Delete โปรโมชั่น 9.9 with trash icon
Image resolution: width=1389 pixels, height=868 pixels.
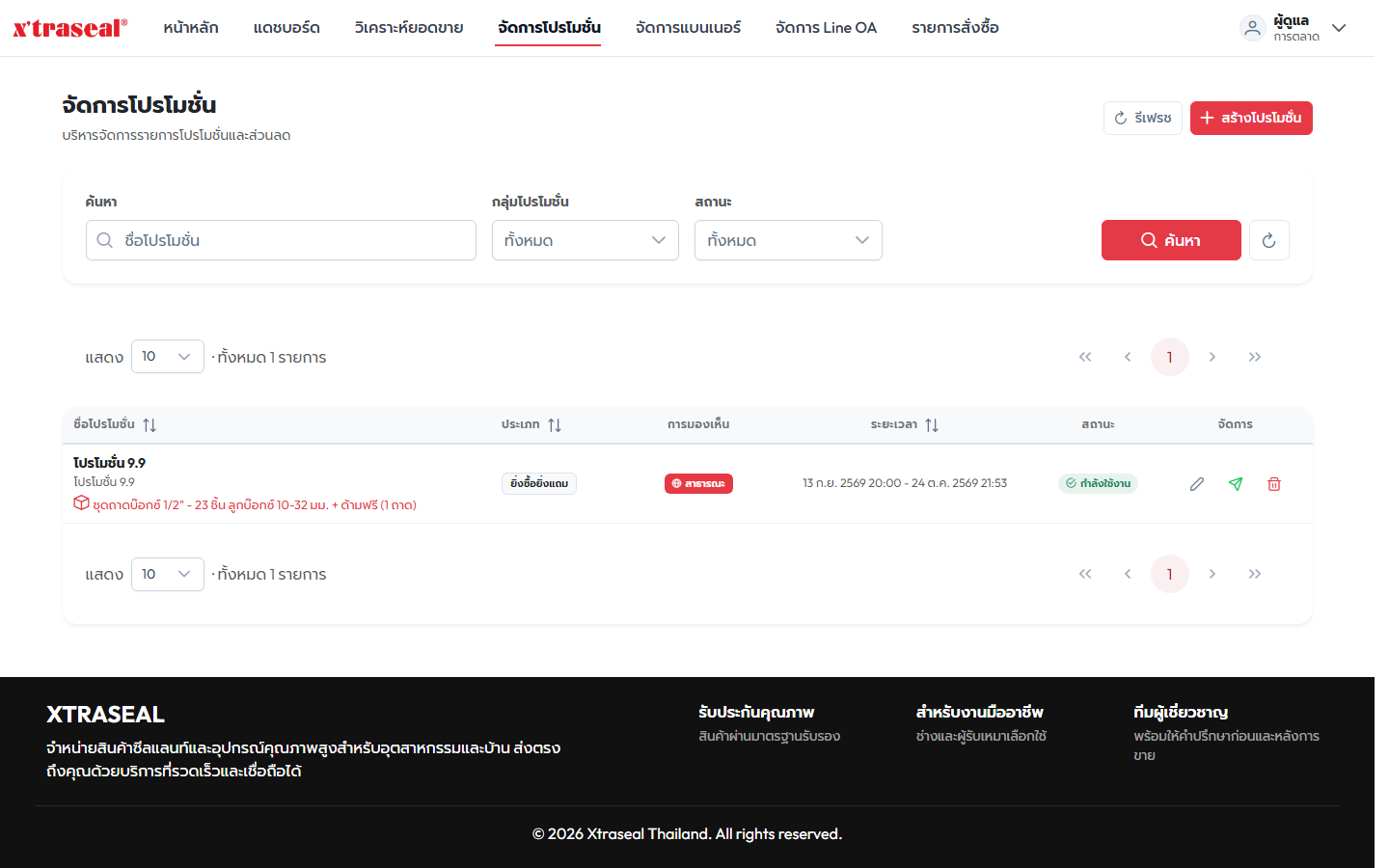1274,484
